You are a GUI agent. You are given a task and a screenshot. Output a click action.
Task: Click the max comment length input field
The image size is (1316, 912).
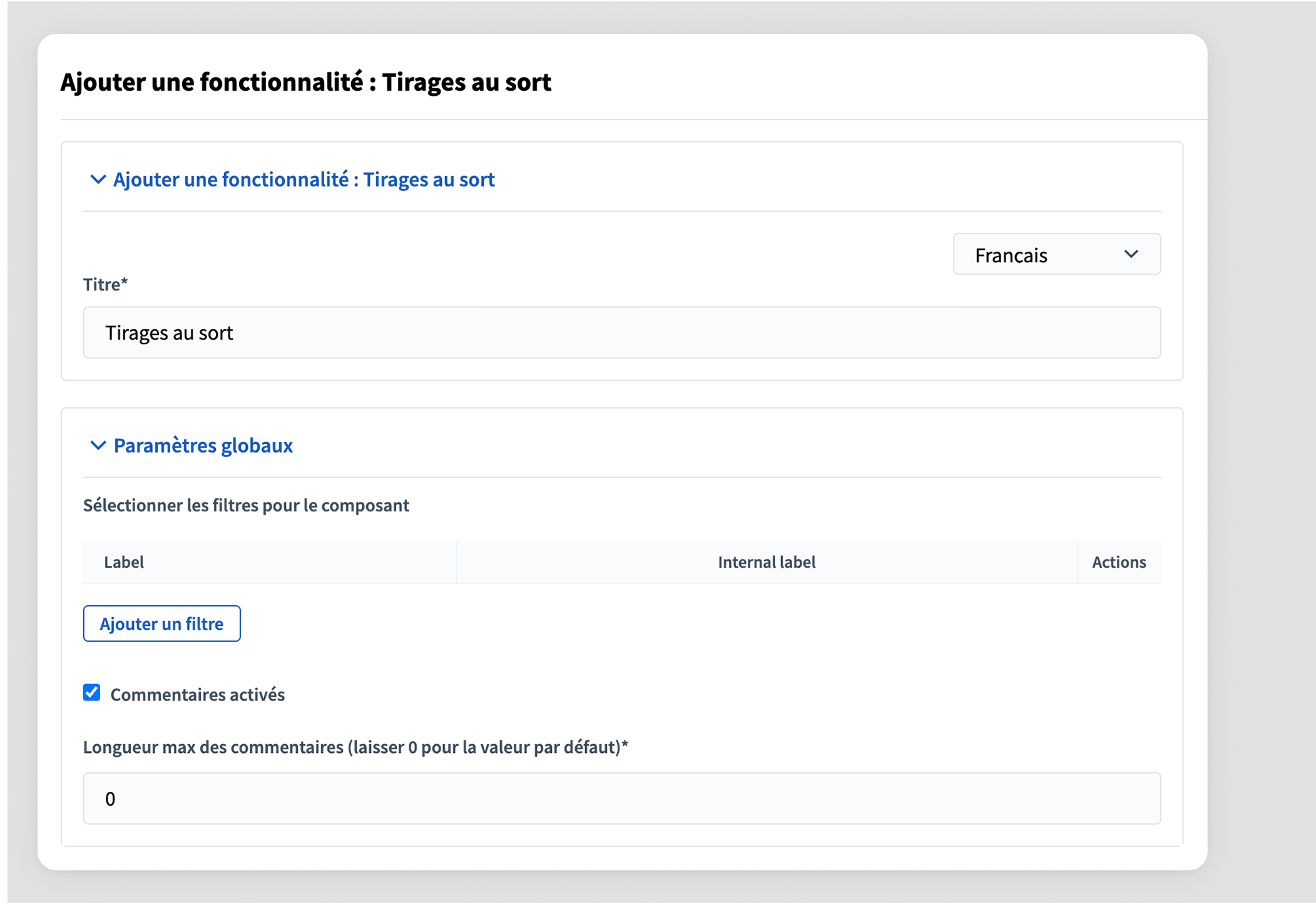621,798
